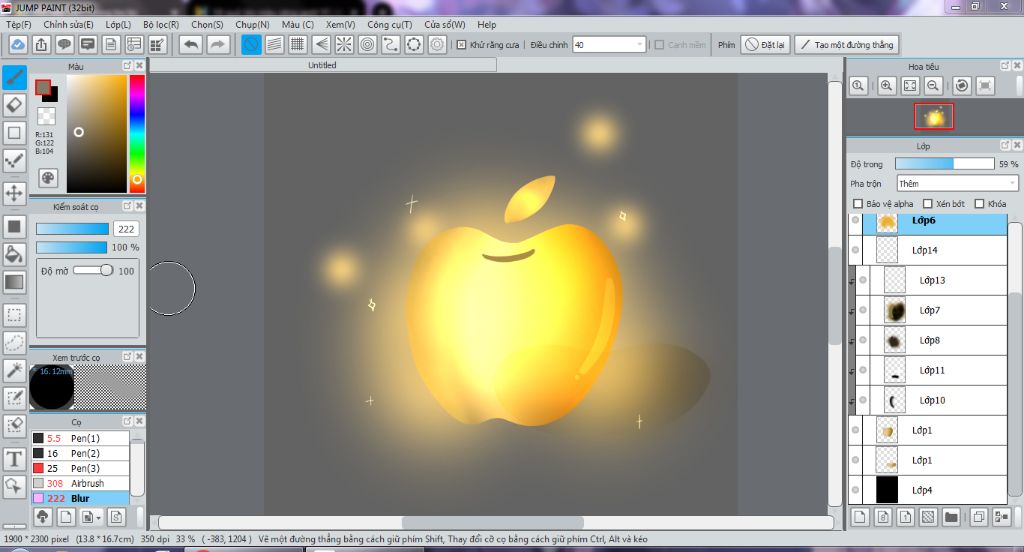Hide layer Lớp7
This screenshot has width=1024, height=552.
click(863, 310)
